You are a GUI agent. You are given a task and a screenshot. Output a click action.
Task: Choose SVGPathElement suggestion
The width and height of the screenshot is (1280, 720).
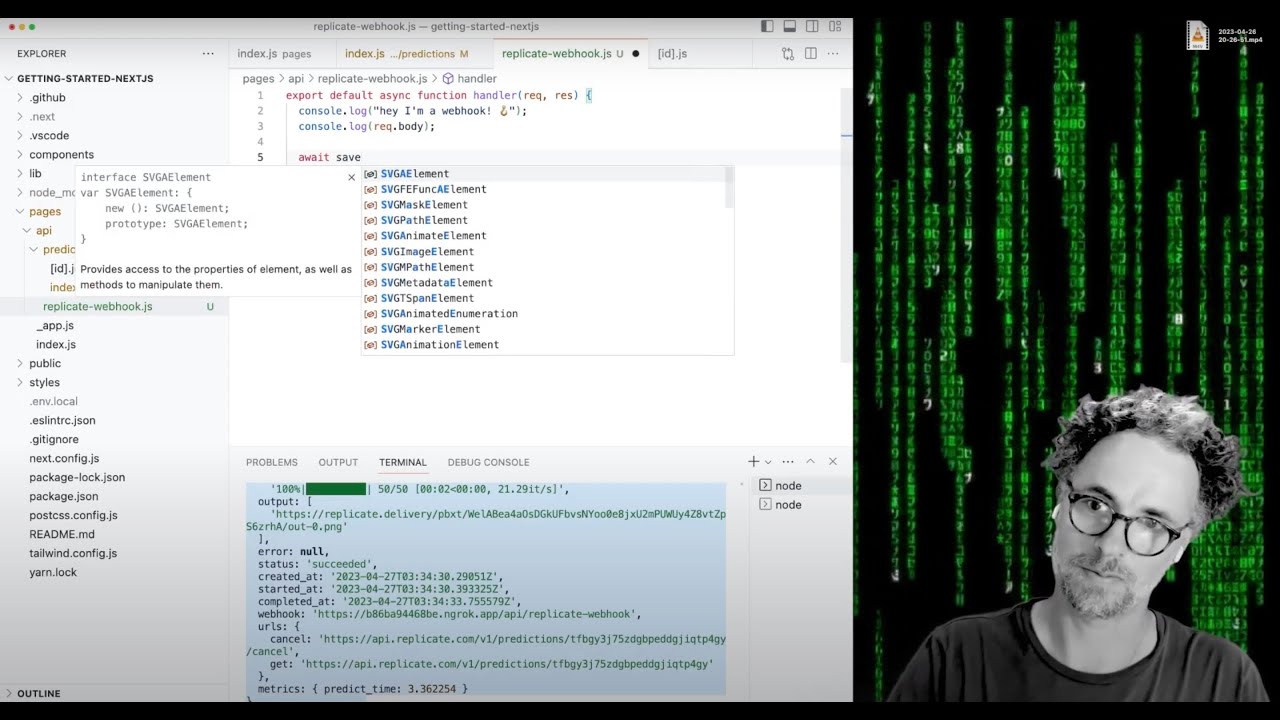tap(543, 220)
